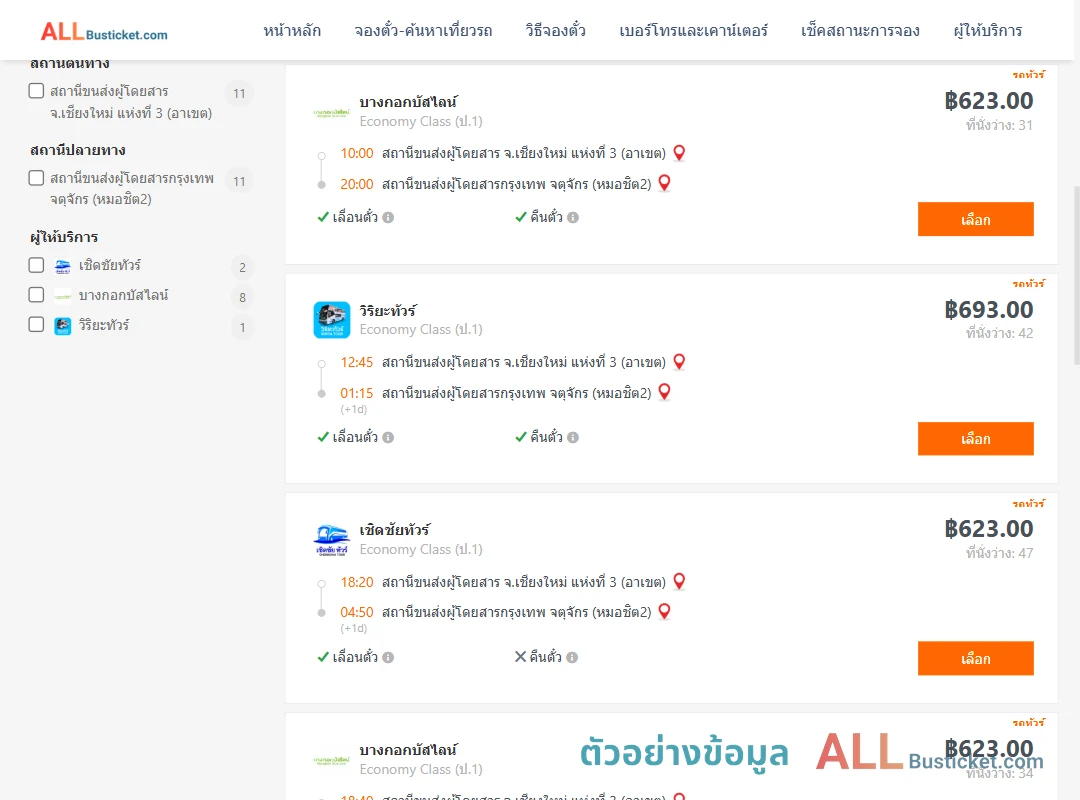Open origin map pin on 10:00 departure row
1080x800 pixels.
(x=679, y=153)
